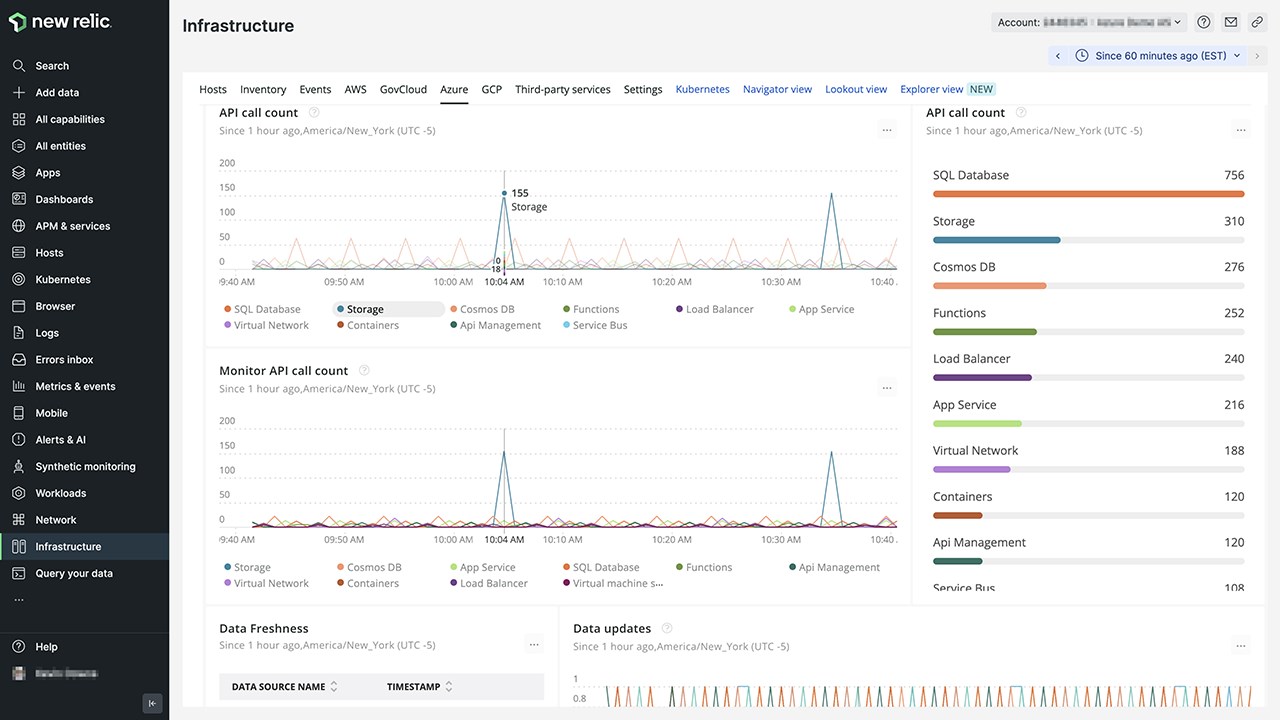Open All entities in sidebar
Viewport: 1280px width, 720px height.
click(60, 146)
